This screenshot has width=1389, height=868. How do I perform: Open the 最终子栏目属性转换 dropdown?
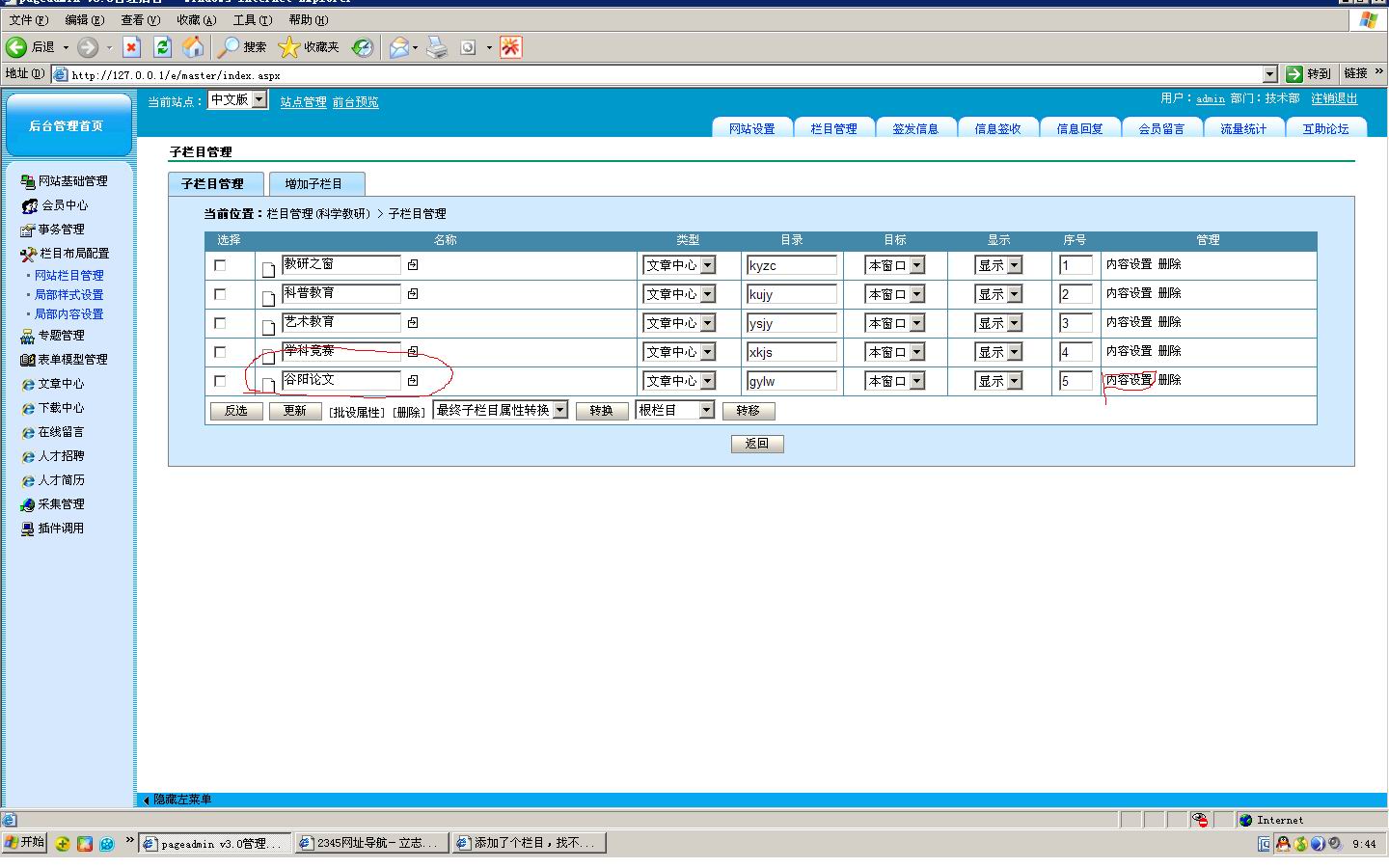[x=559, y=411]
